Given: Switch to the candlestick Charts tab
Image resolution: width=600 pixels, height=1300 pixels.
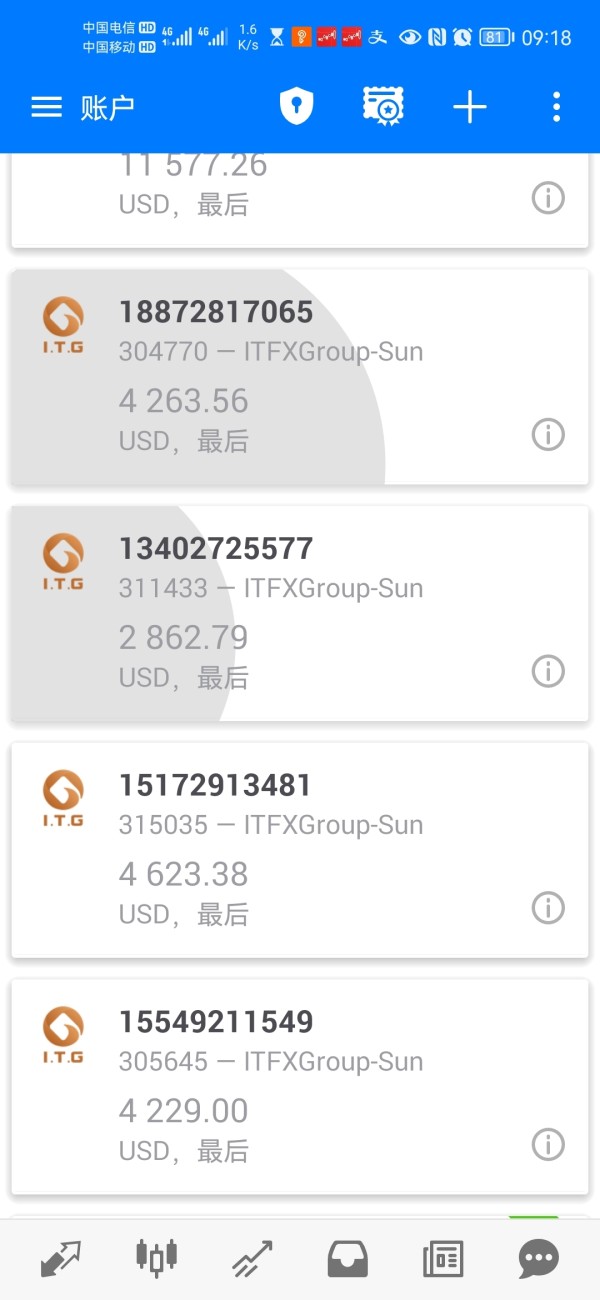Looking at the screenshot, I should tap(156, 1259).
